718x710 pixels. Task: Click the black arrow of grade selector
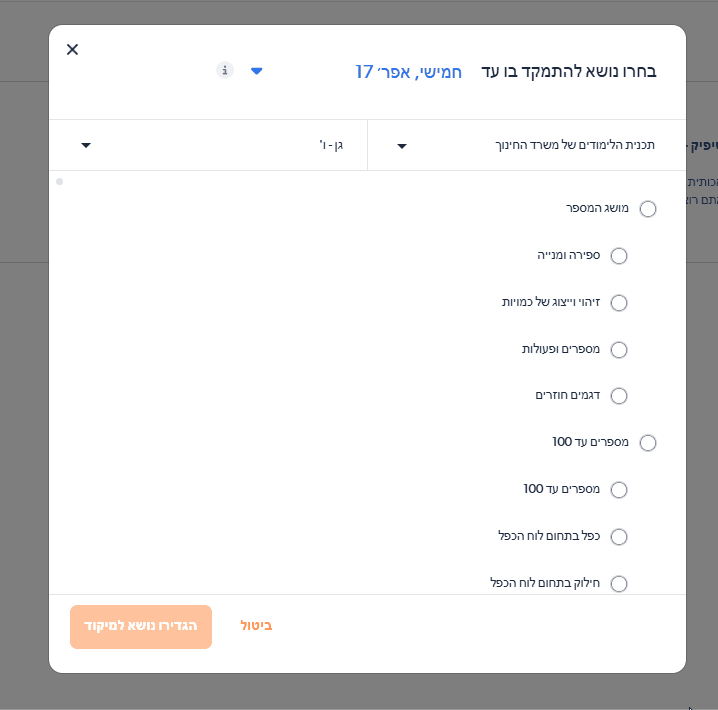[x=86, y=146]
